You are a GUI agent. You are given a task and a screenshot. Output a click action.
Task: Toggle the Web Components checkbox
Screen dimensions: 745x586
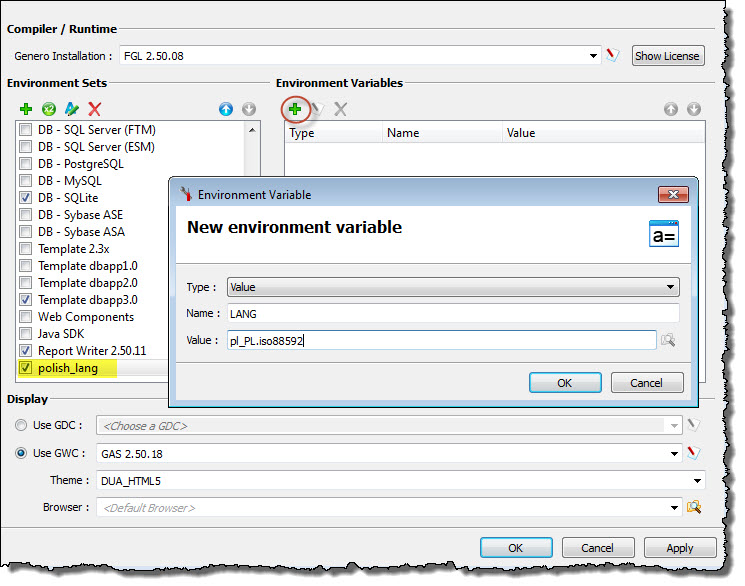coord(26,317)
